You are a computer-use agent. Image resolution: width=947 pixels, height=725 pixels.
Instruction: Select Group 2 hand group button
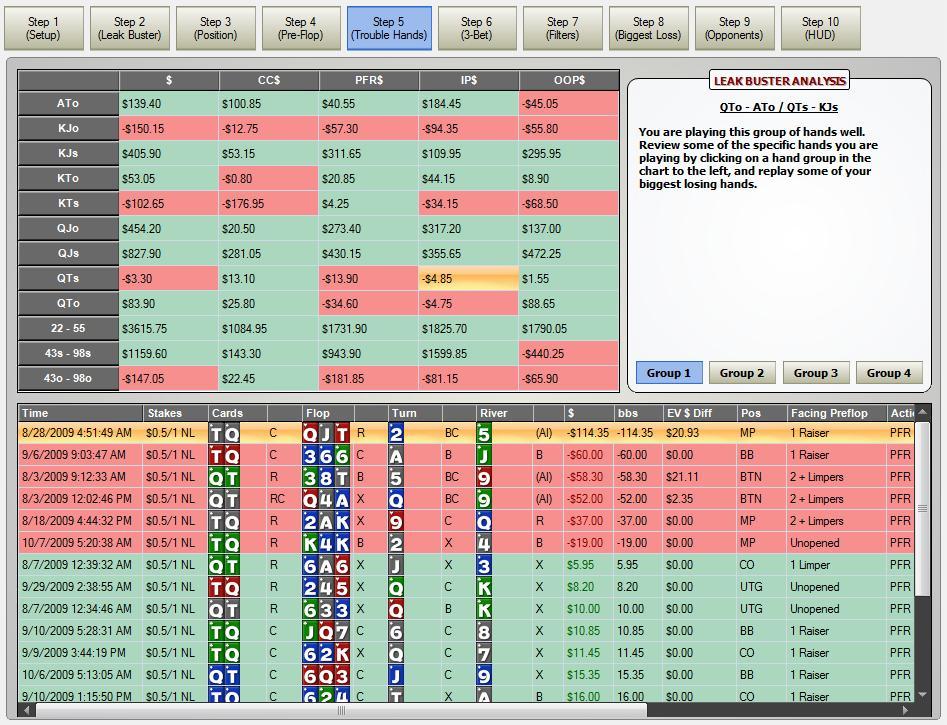point(742,373)
